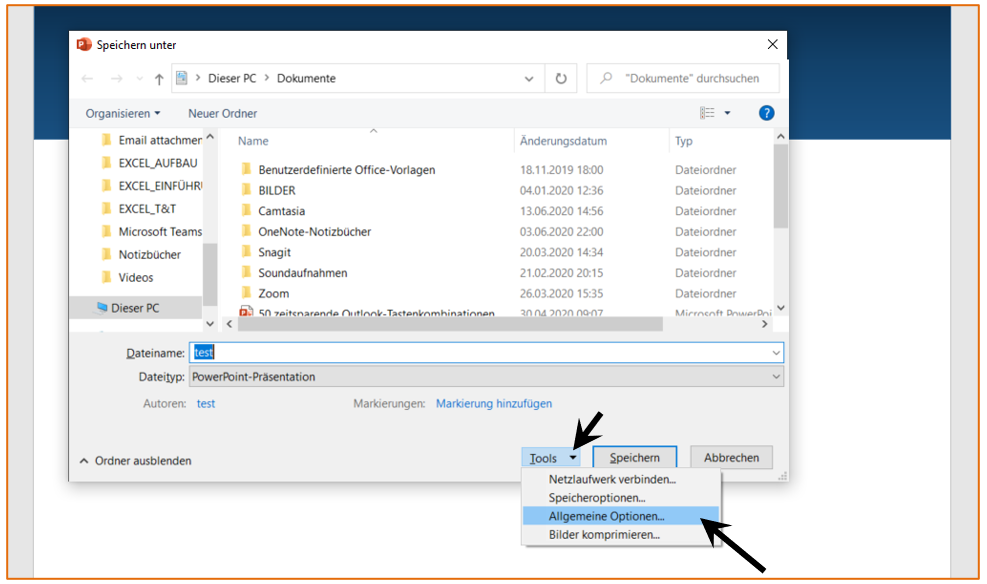The width and height of the screenshot is (987, 584).
Task: Select OneNote-Notizbücher folder
Action: pos(314,232)
